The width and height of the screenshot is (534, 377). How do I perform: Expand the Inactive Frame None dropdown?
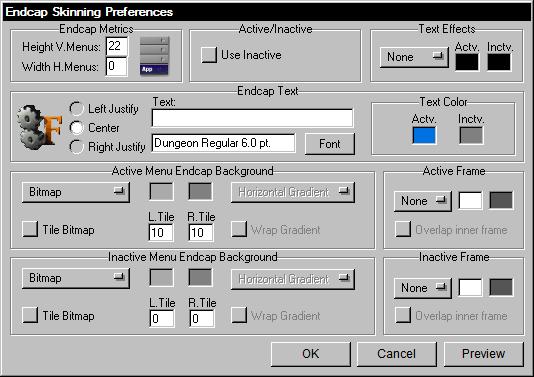click(423, 288)
